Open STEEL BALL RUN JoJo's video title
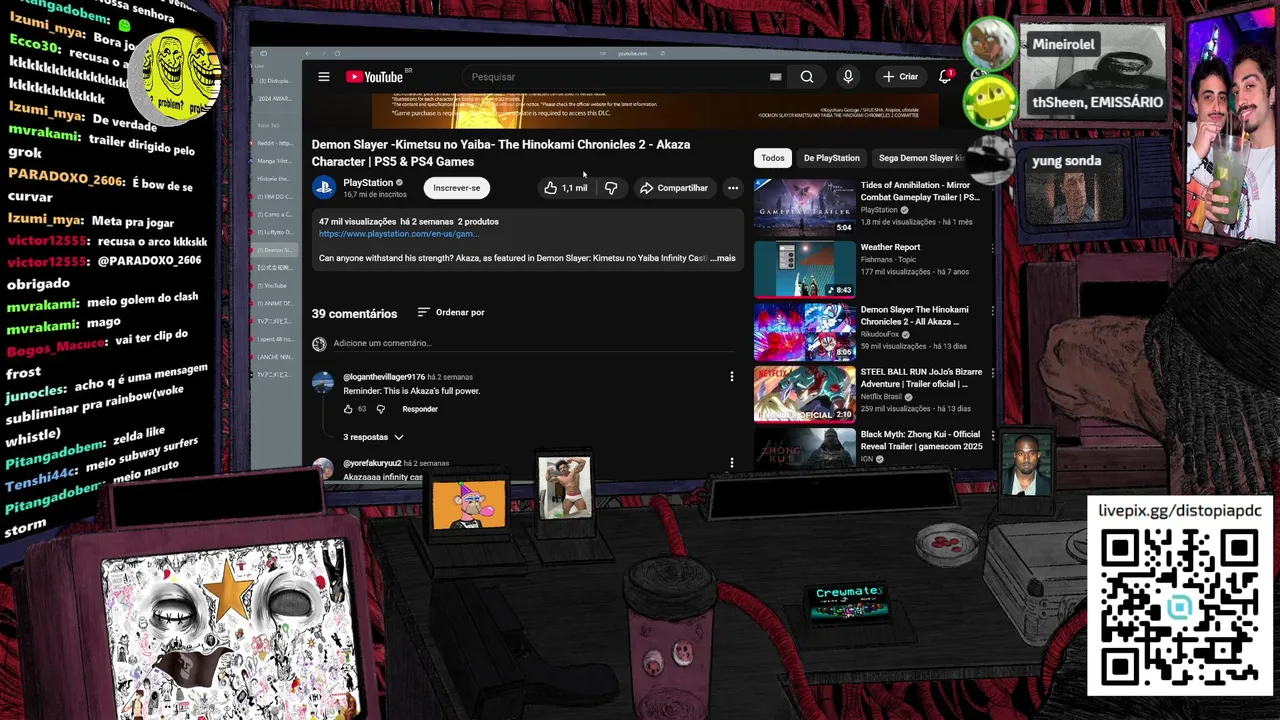 pyautogui.click(x=921, y=378)
